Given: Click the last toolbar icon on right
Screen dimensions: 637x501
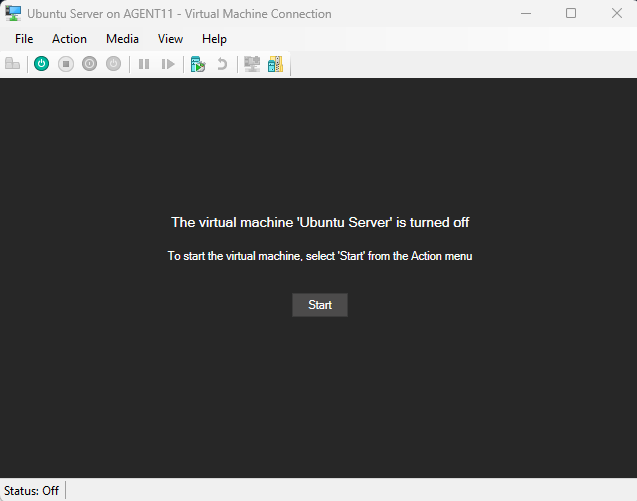Looking at the screenshot, I should (x=275, y=64).
